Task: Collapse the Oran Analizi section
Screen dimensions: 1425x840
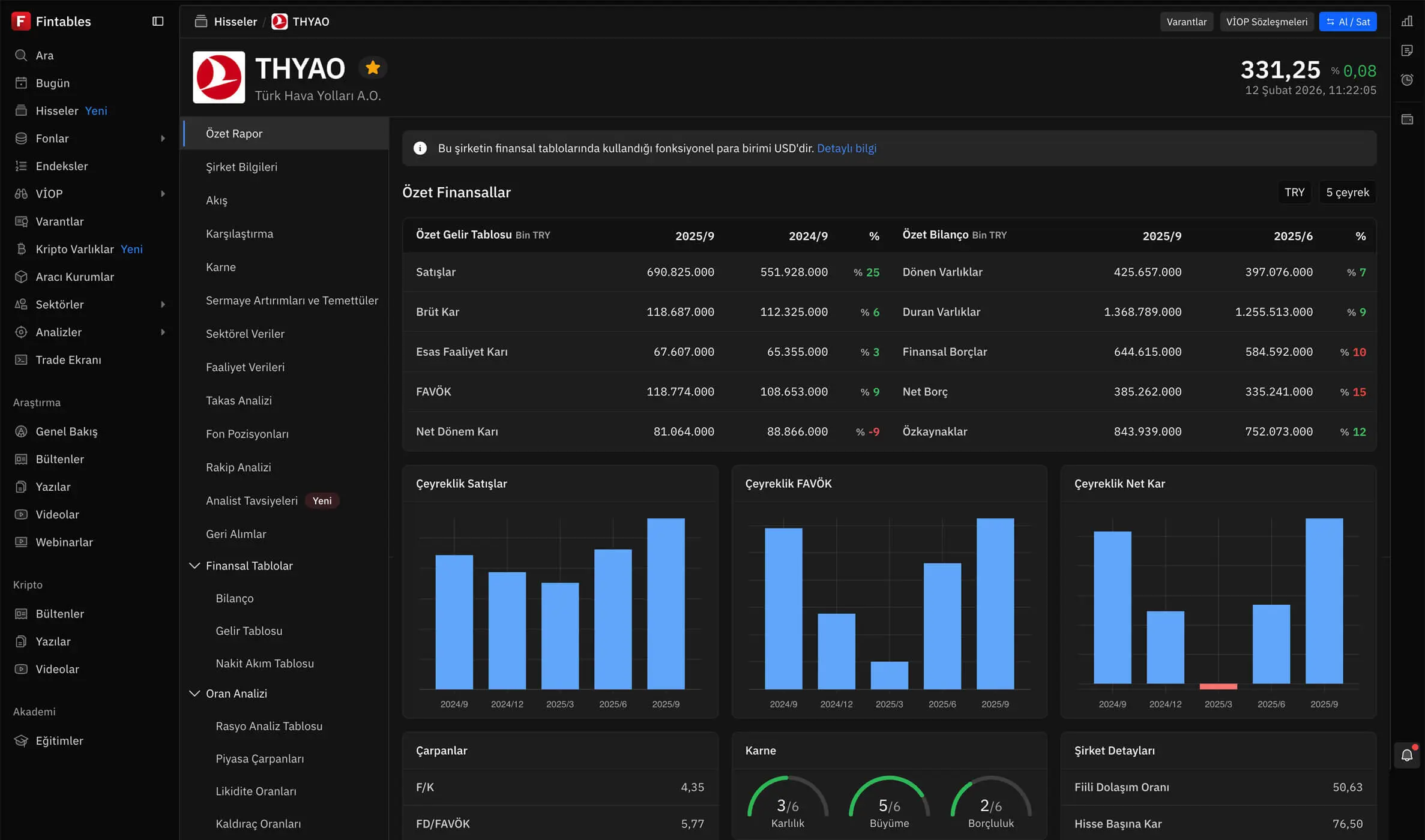Action: coord(194,694)
